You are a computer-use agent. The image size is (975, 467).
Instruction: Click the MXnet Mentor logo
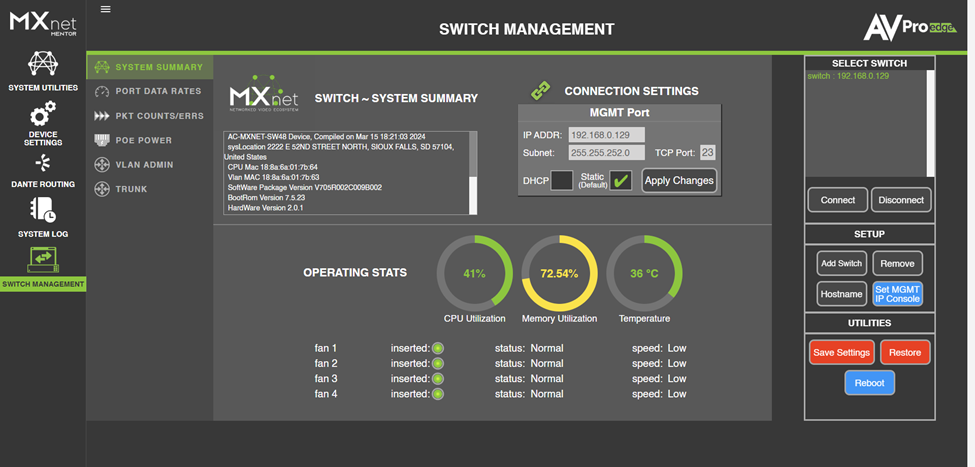(43, 24)
